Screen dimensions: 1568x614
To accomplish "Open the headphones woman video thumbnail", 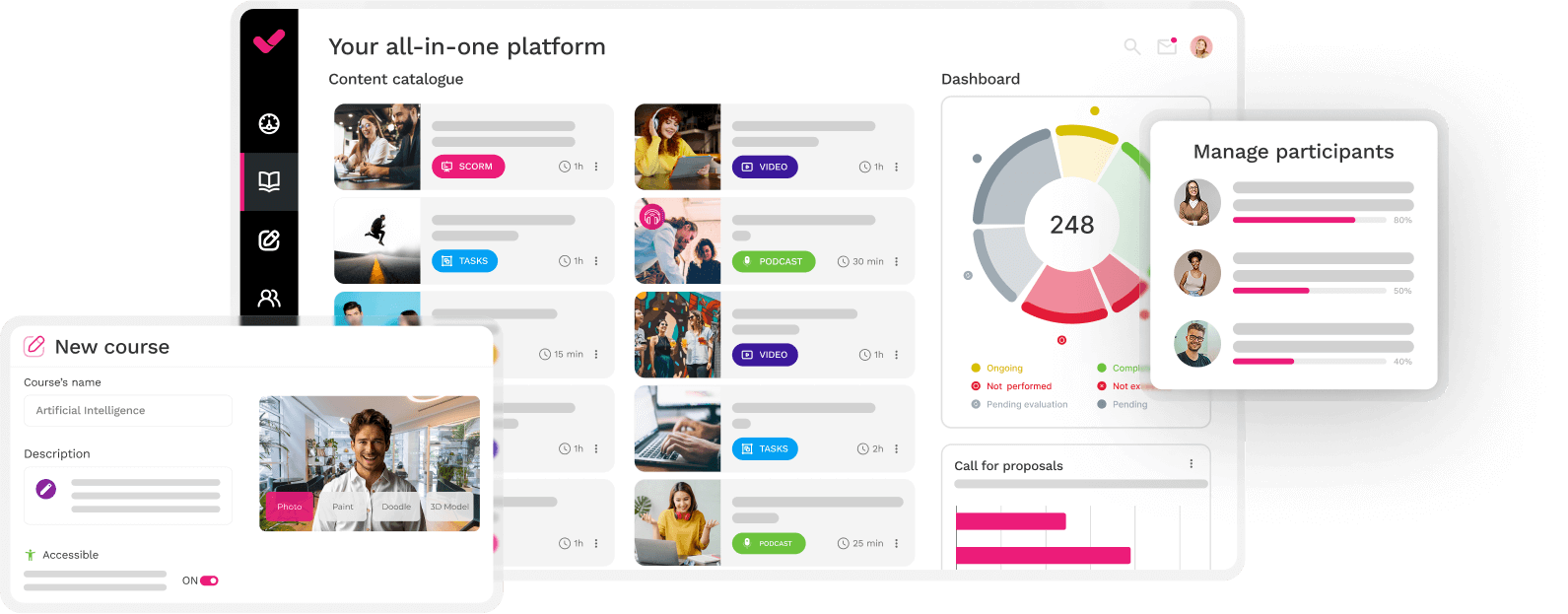I will point(677,147).
